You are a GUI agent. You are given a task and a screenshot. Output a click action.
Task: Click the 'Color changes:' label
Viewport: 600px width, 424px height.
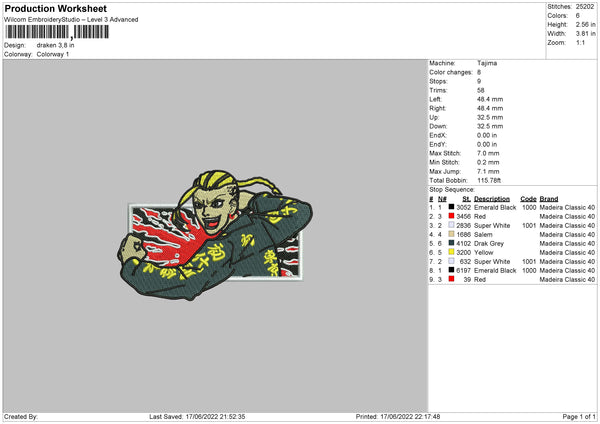click(451, 72)
